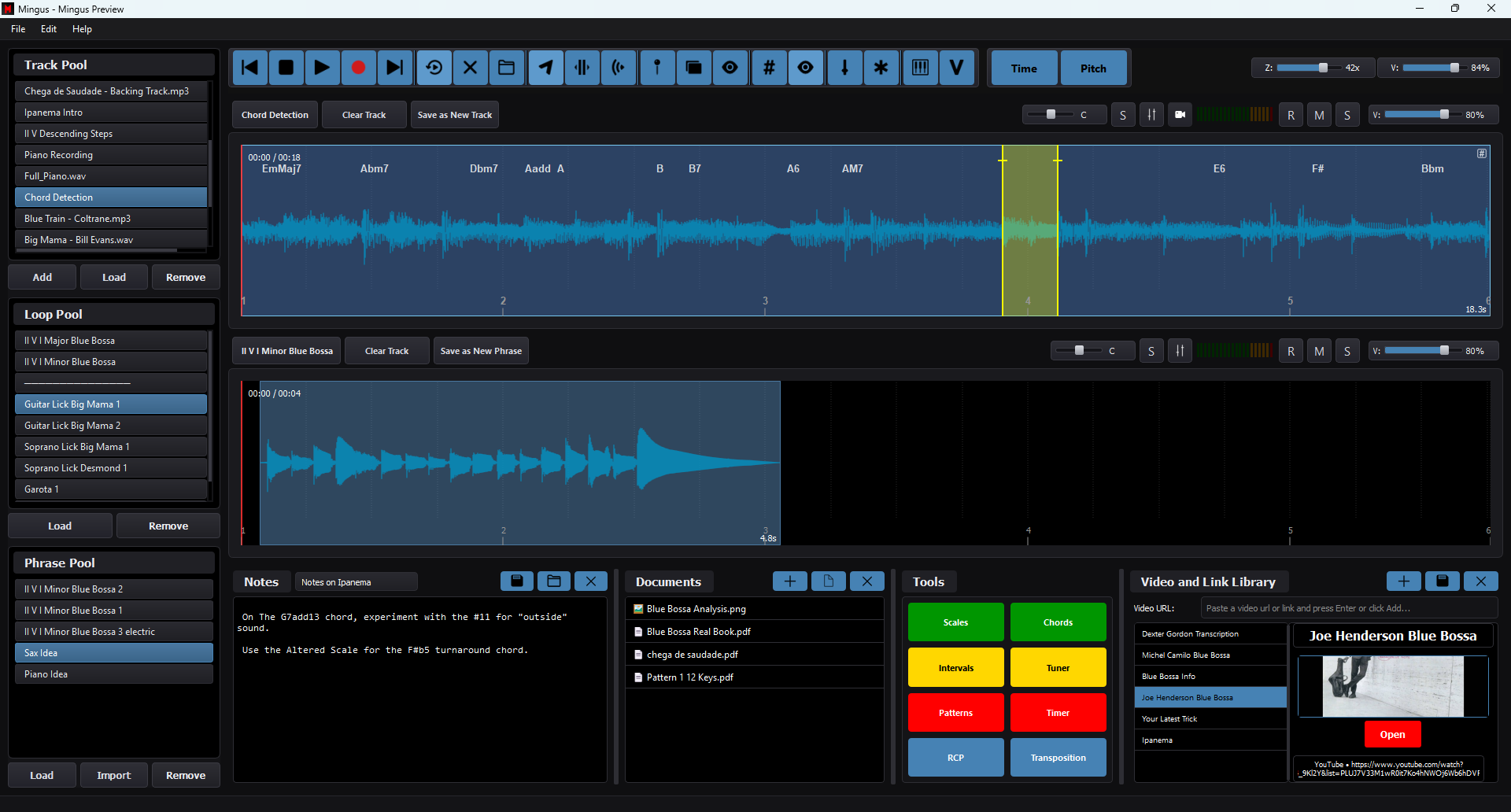
Task: Remove video with Video Library X icon
Action: point(1481,581)
